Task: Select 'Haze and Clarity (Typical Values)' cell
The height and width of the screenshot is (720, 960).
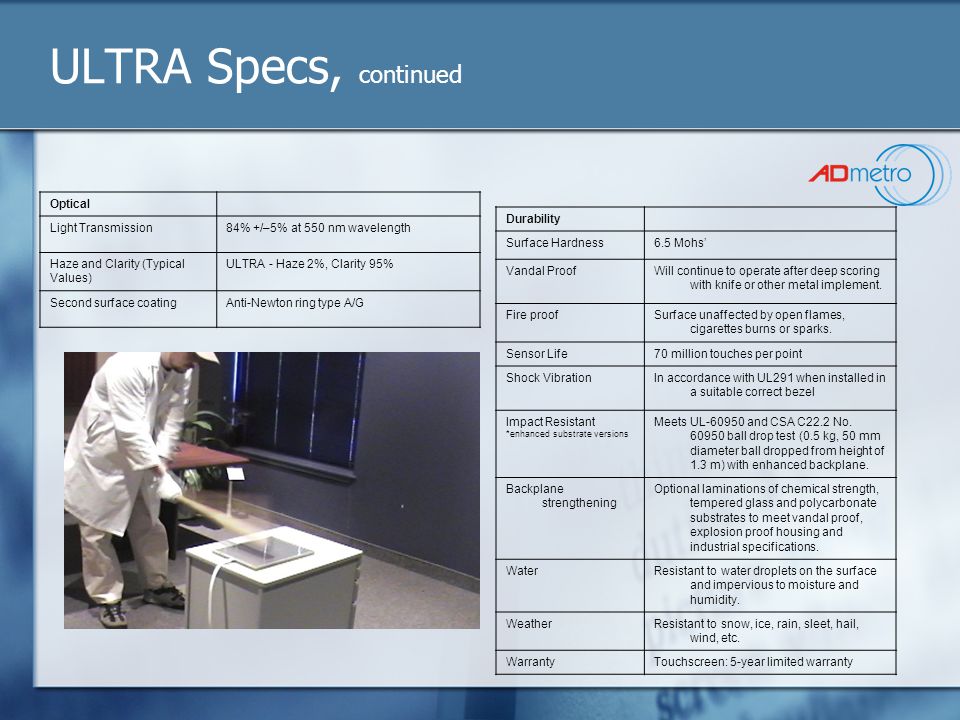Action: [128, 271]
